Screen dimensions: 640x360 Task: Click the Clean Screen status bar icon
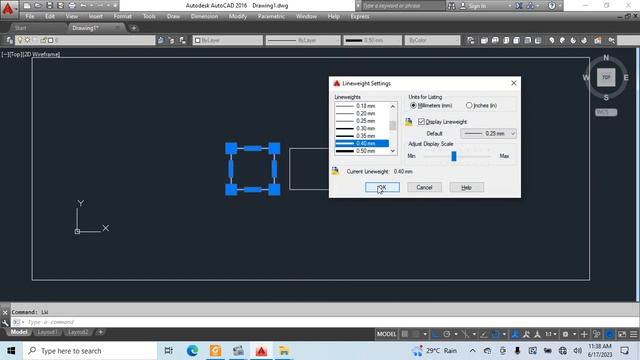pyautogui.click(x=622, y=334)
